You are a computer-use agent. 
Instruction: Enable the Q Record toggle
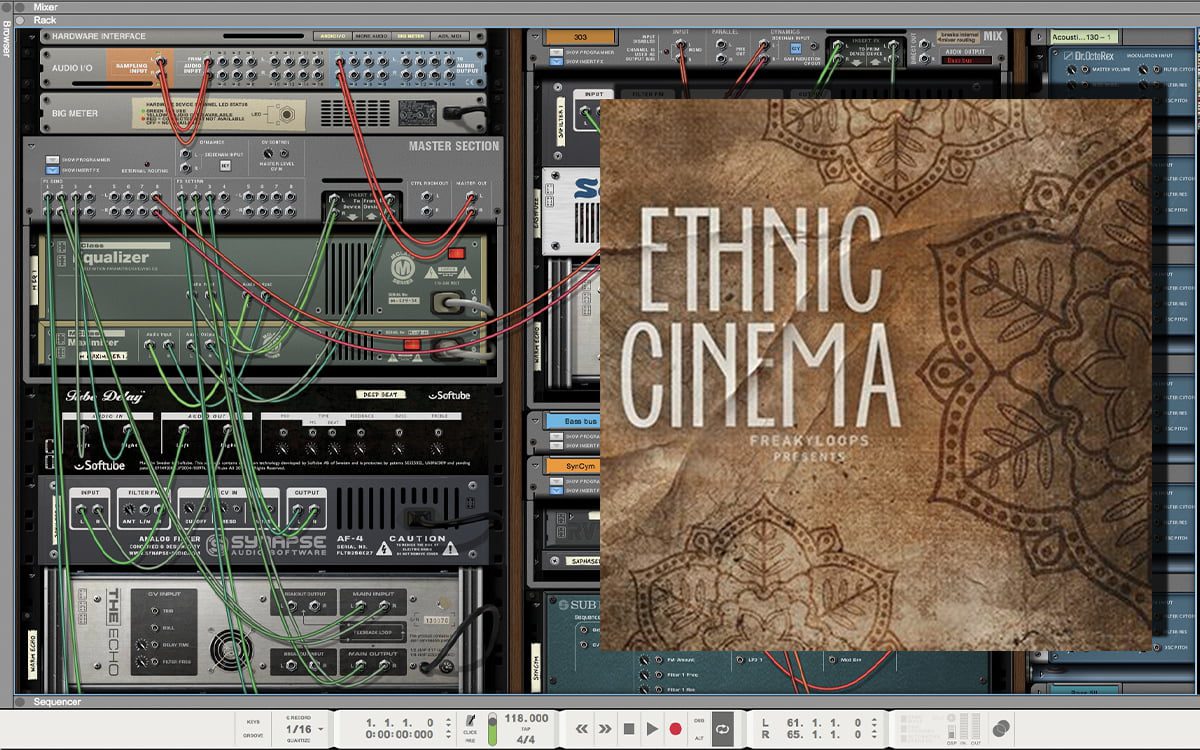(298, 719)
